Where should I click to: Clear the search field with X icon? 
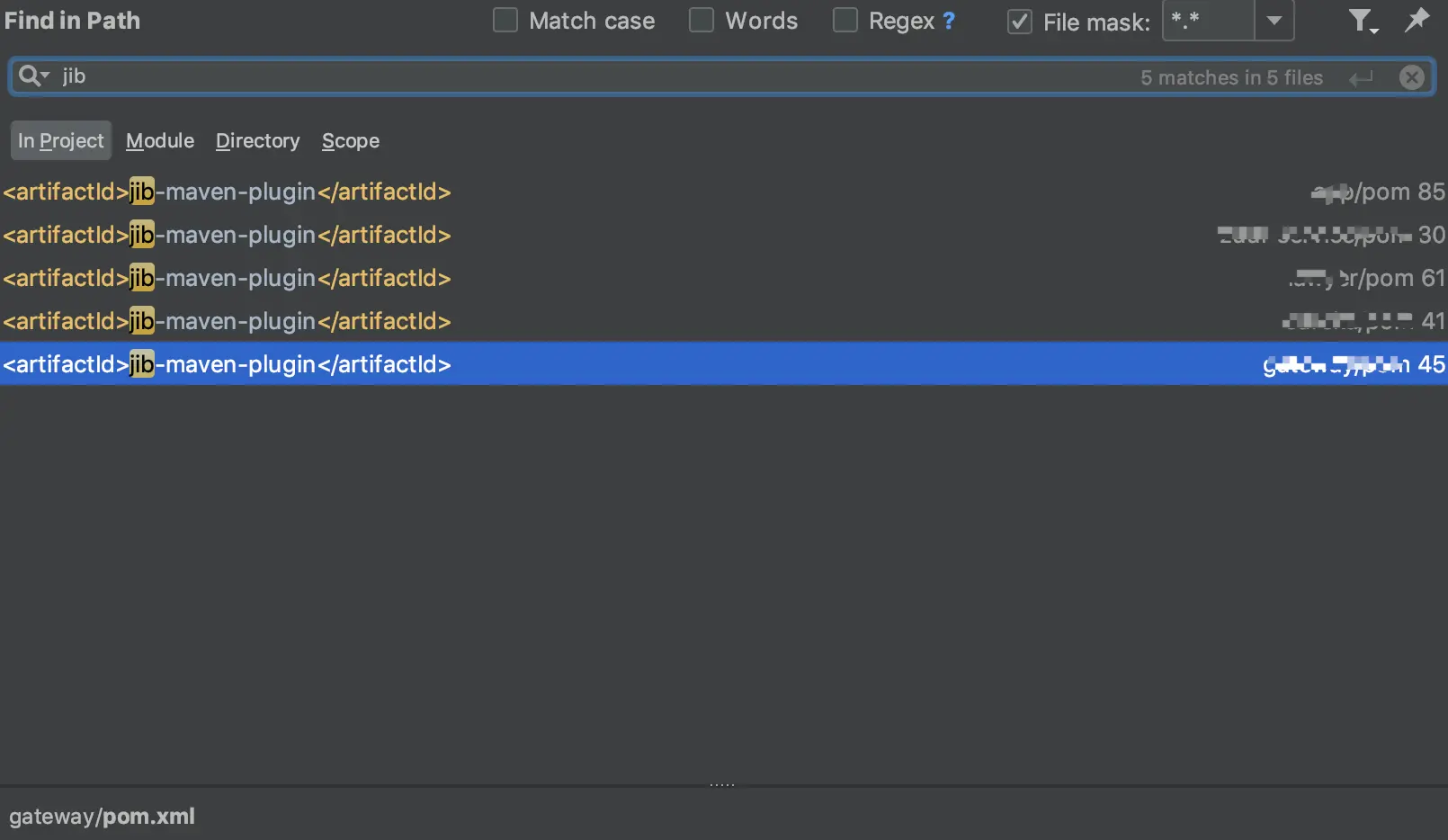[1412, 77]
